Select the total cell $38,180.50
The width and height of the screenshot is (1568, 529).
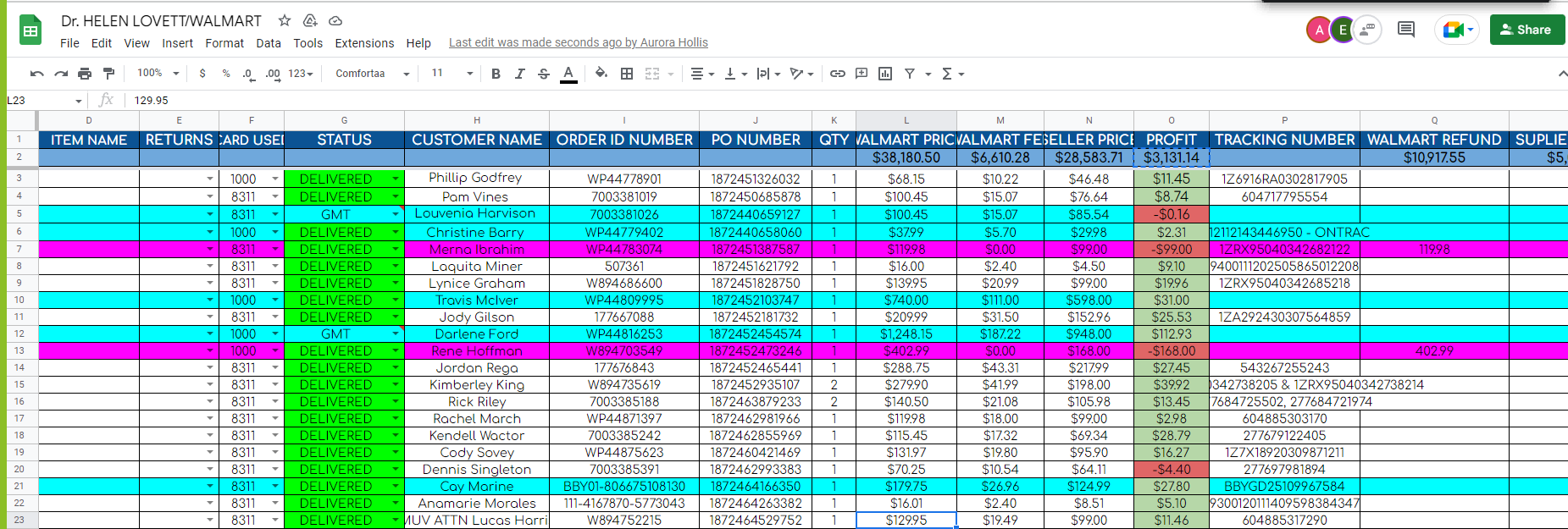tap(906, 157)
